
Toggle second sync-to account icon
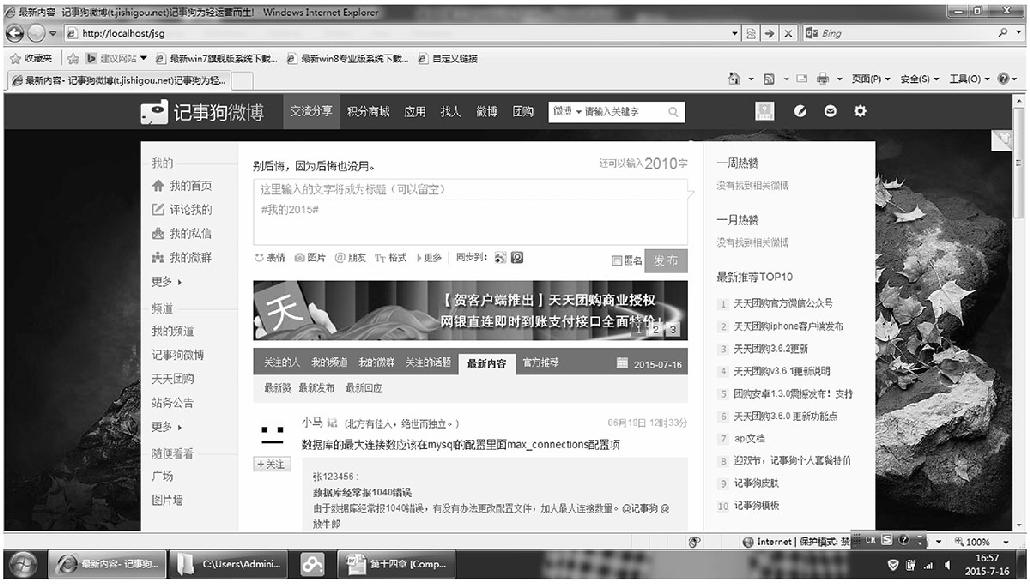[x=517, y=258]
